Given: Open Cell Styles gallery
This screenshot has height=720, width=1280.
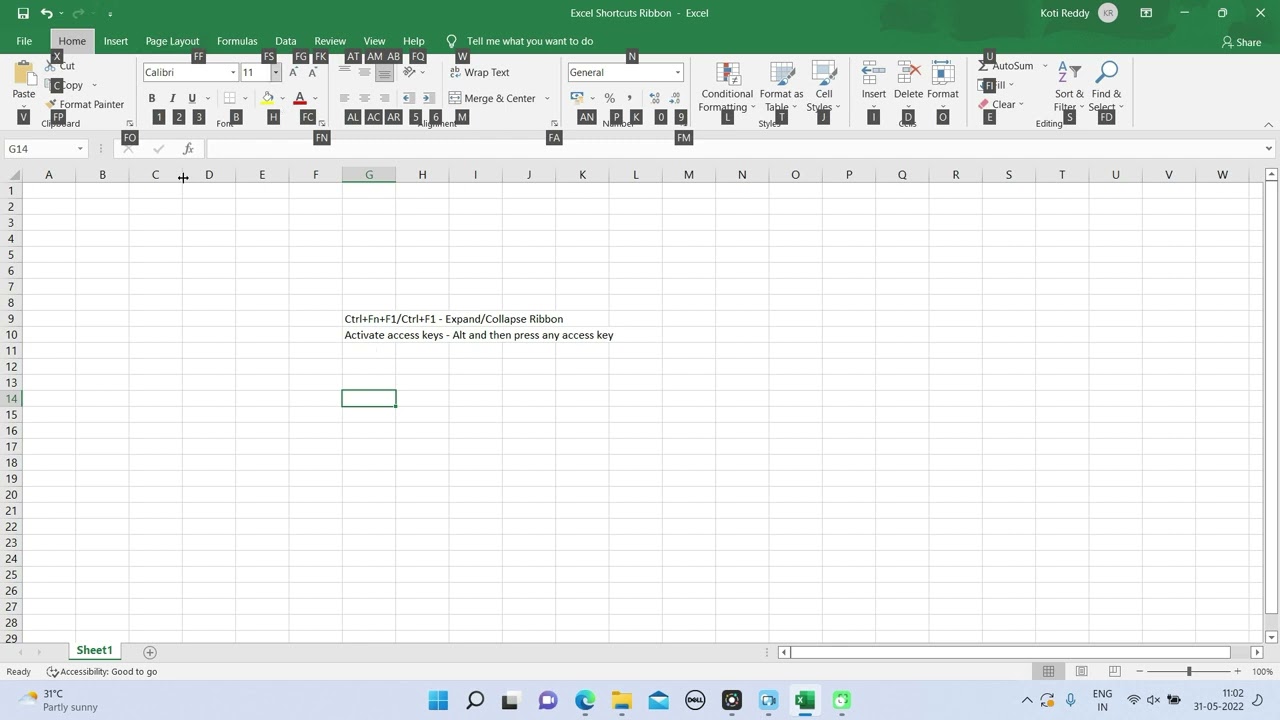Looking at the screenshot, I should [x=823, y=87].
